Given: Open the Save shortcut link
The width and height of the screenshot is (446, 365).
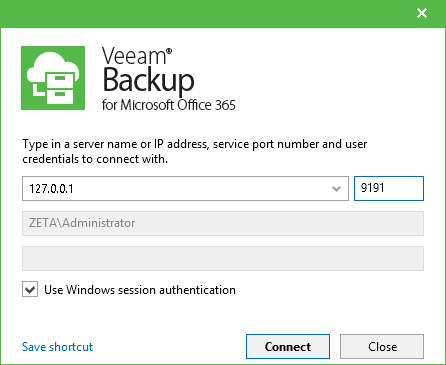Looking at the screenshot, I should pos(57,347).
